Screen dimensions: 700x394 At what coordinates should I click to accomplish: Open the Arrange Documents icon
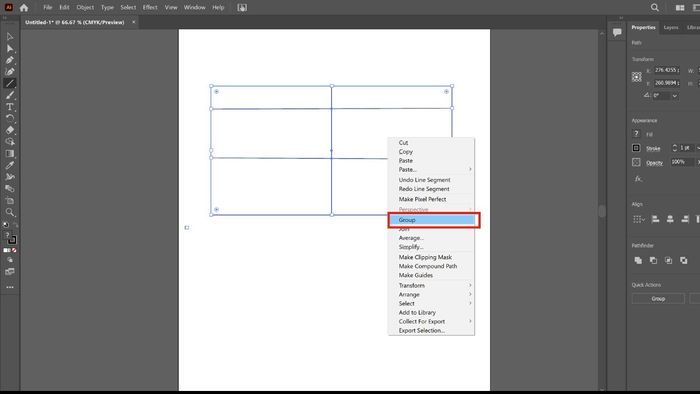coord(680,8)
